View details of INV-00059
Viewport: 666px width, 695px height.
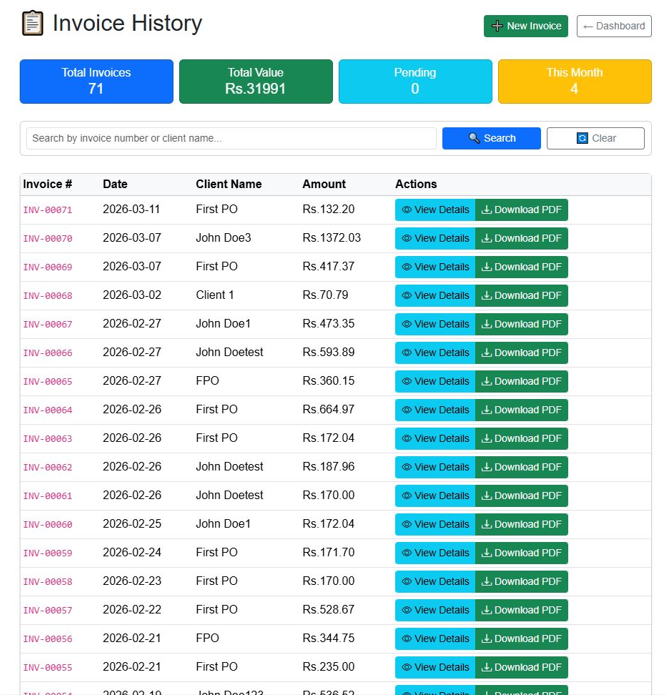click(x=435, y=553)
